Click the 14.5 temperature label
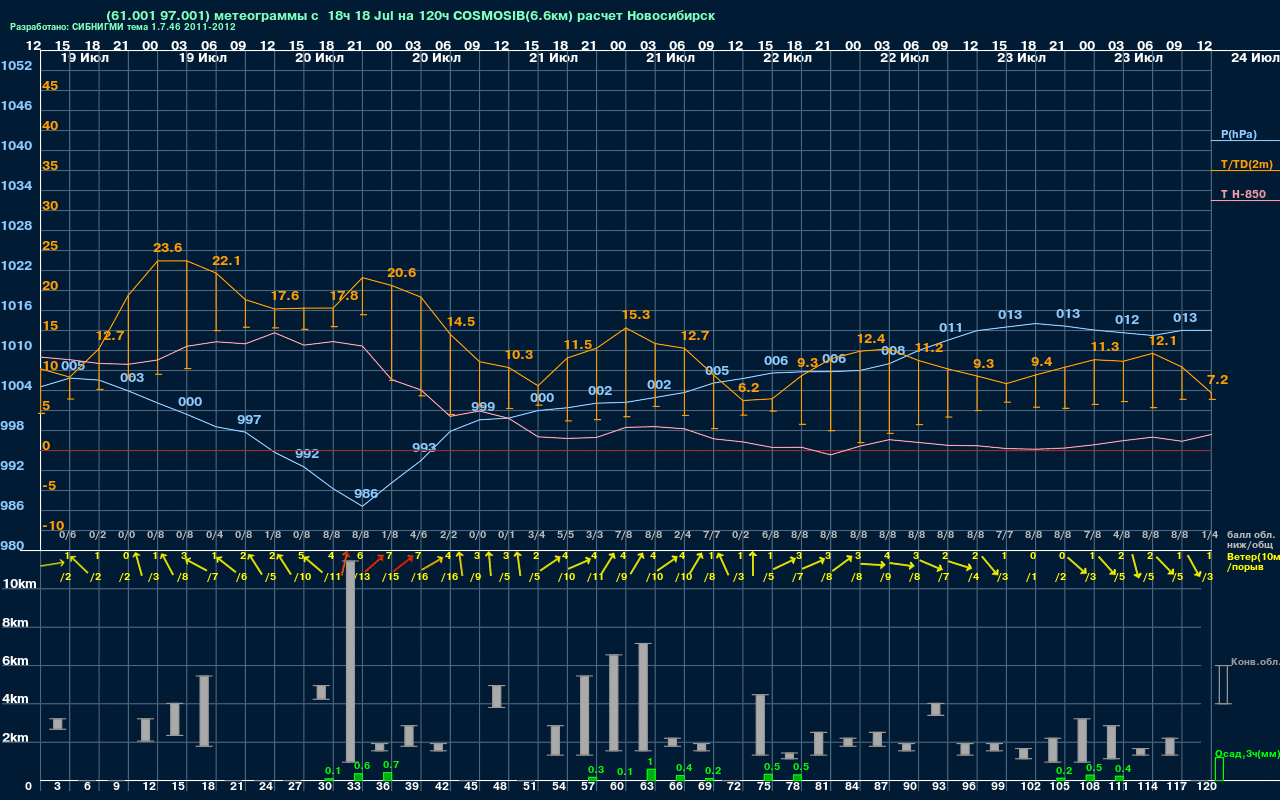The height and width of the screenshot is (800, 1280). click(461, 321)
